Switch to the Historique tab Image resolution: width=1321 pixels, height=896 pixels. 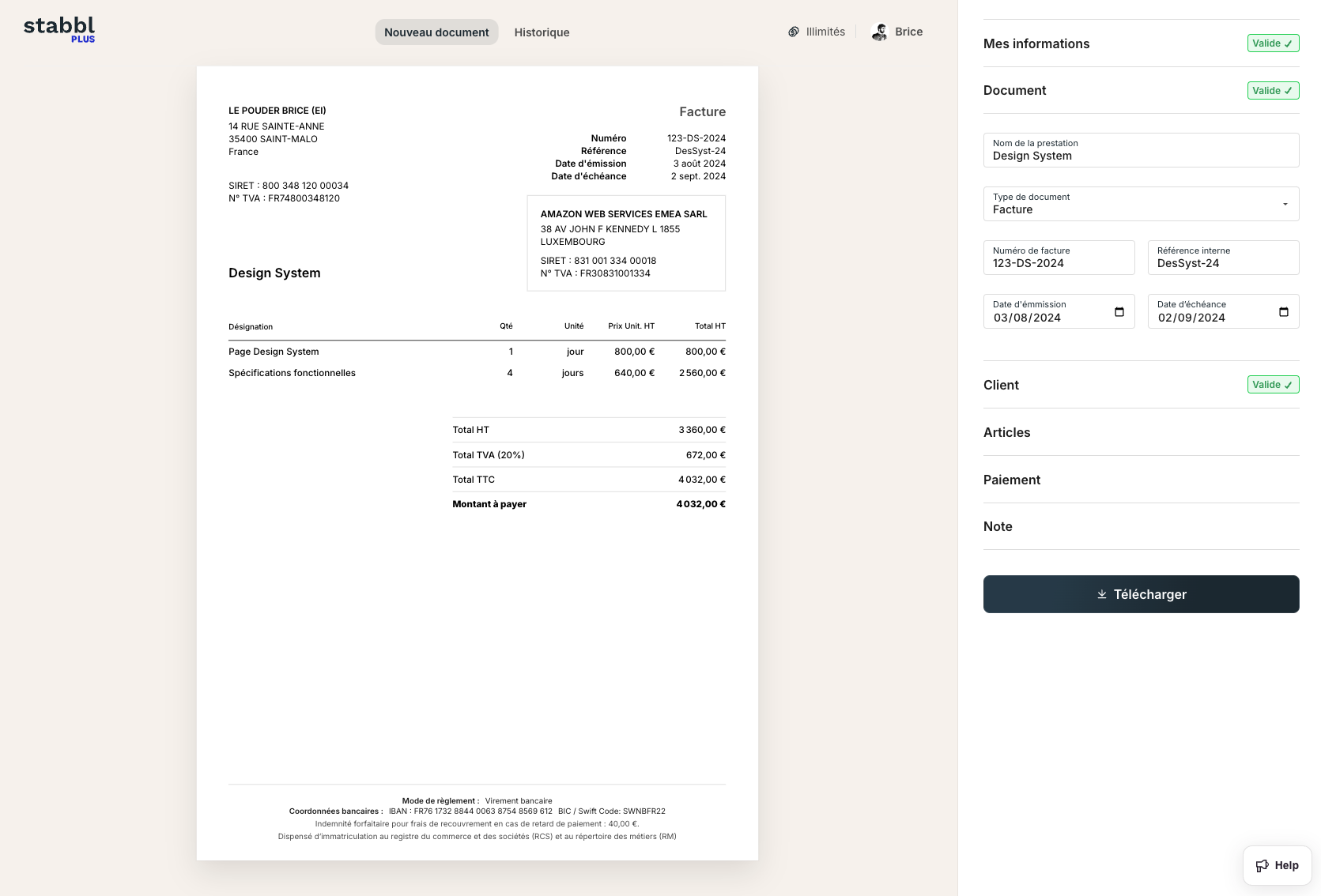pyautogui.click(x=542, y=32)
